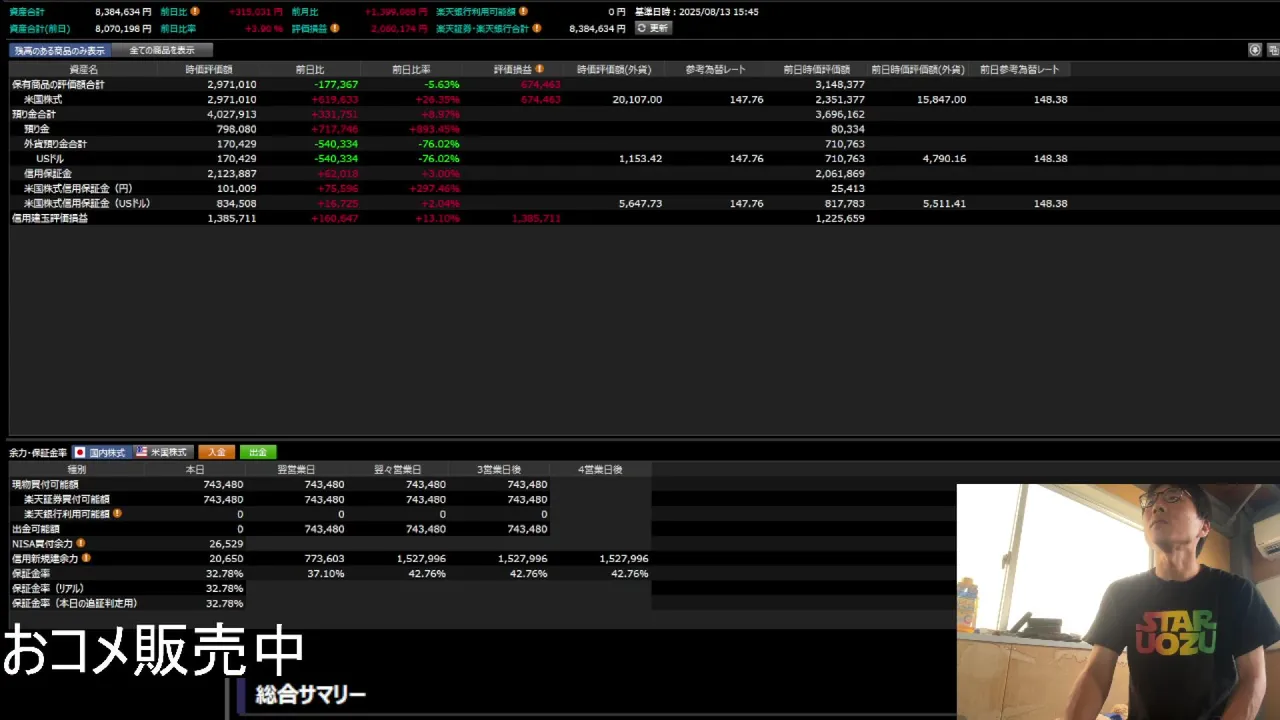Click the 37.10% margin rate value
The height and width of the screenshot is (720, 1280).
pos(325,573)
